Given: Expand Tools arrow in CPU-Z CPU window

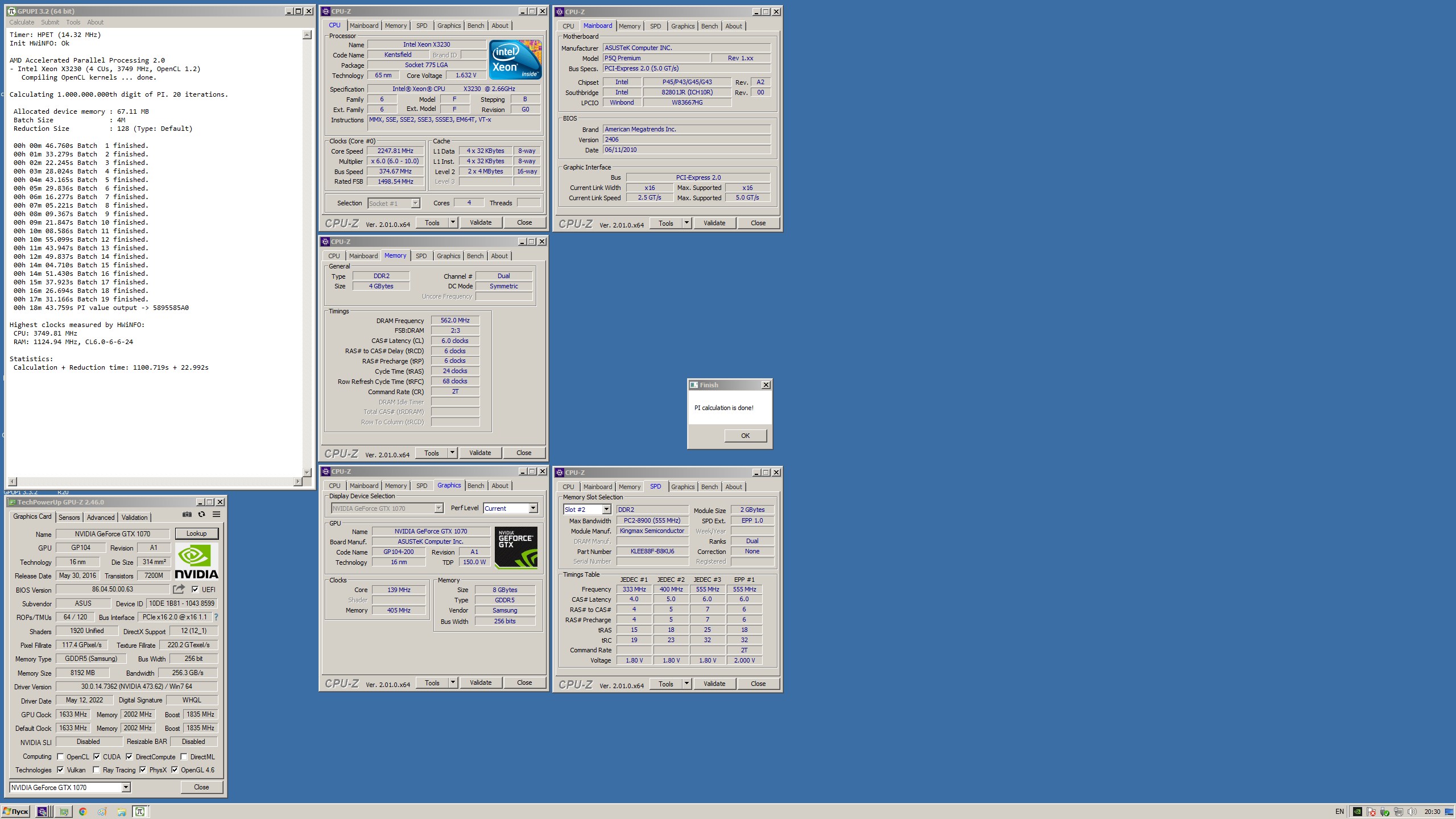Looking at the screenshot, I should click(453, 222).
